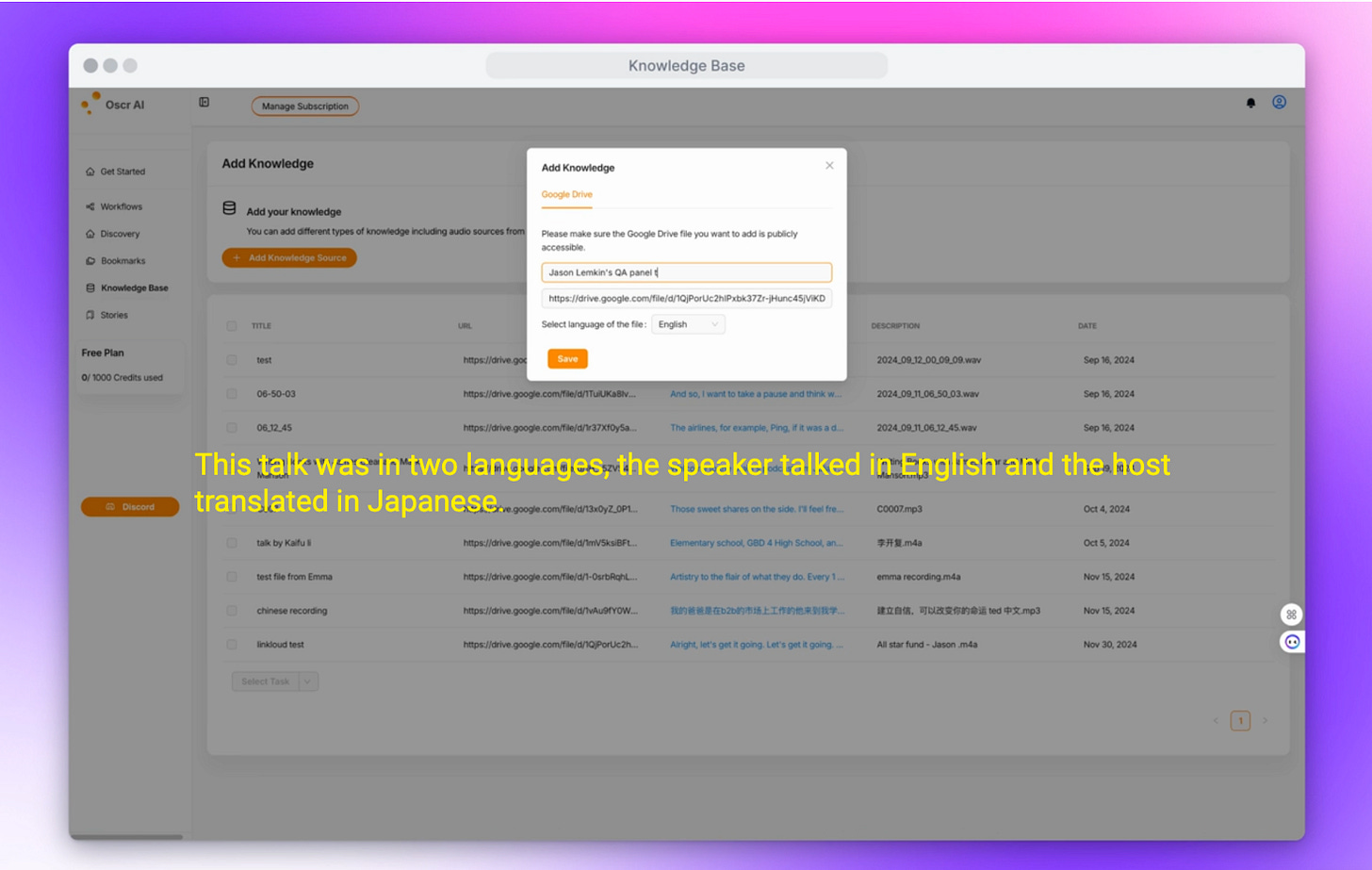Click the Workflows sidebar icon
The height and width of the screenshot is (870, 1372).
tap(90, 206)
